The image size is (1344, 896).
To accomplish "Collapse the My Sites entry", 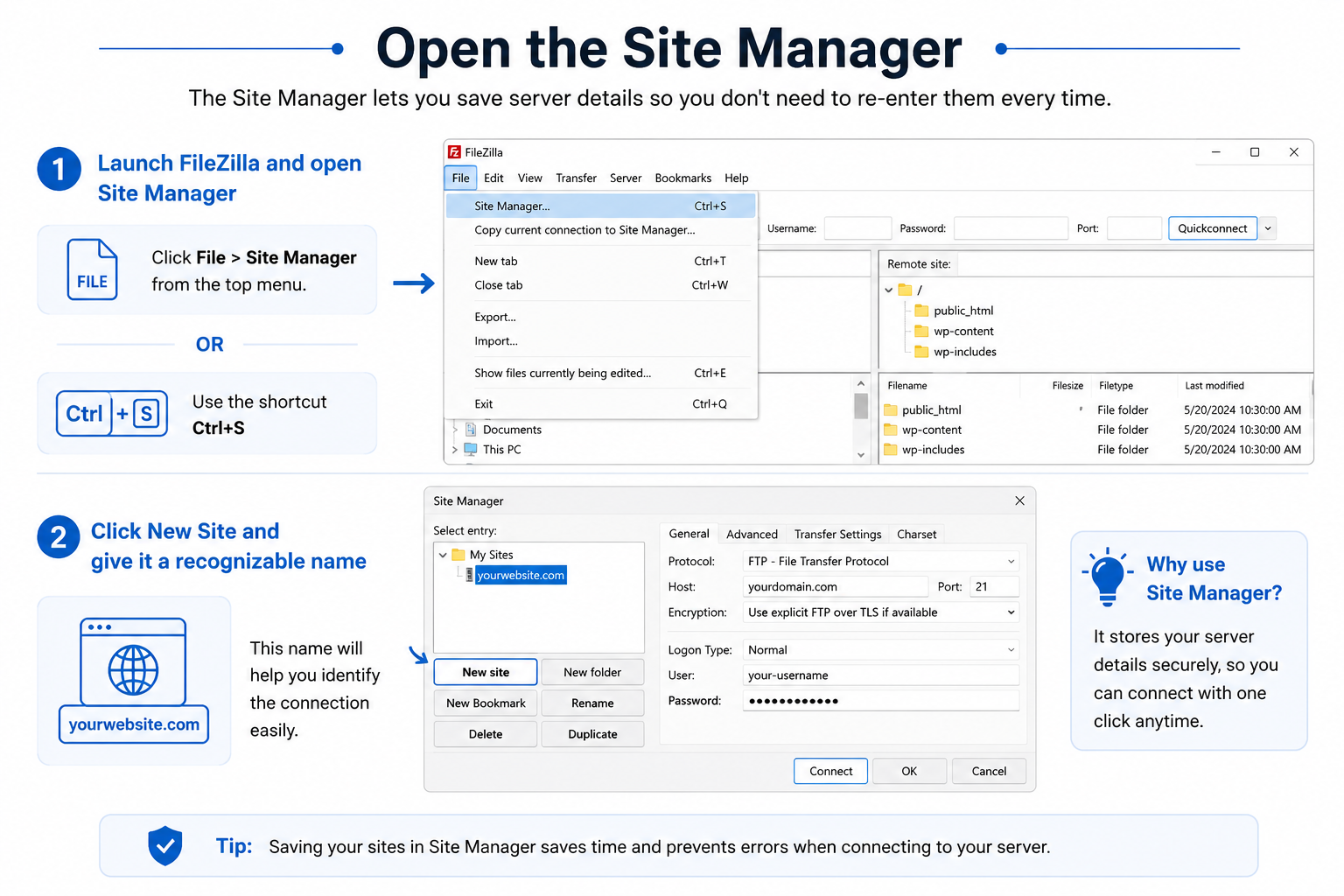I will click(443, 555).
